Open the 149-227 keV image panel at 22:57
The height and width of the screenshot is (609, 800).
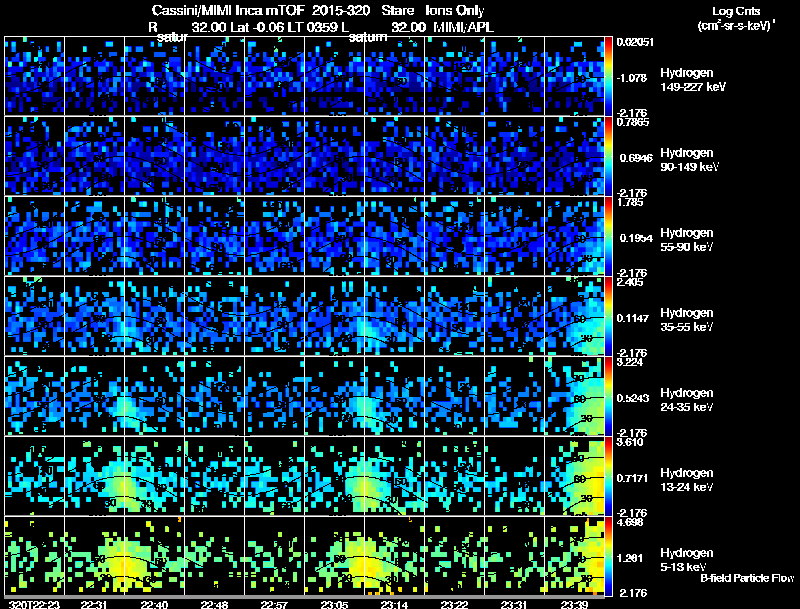tap(274, 76)
